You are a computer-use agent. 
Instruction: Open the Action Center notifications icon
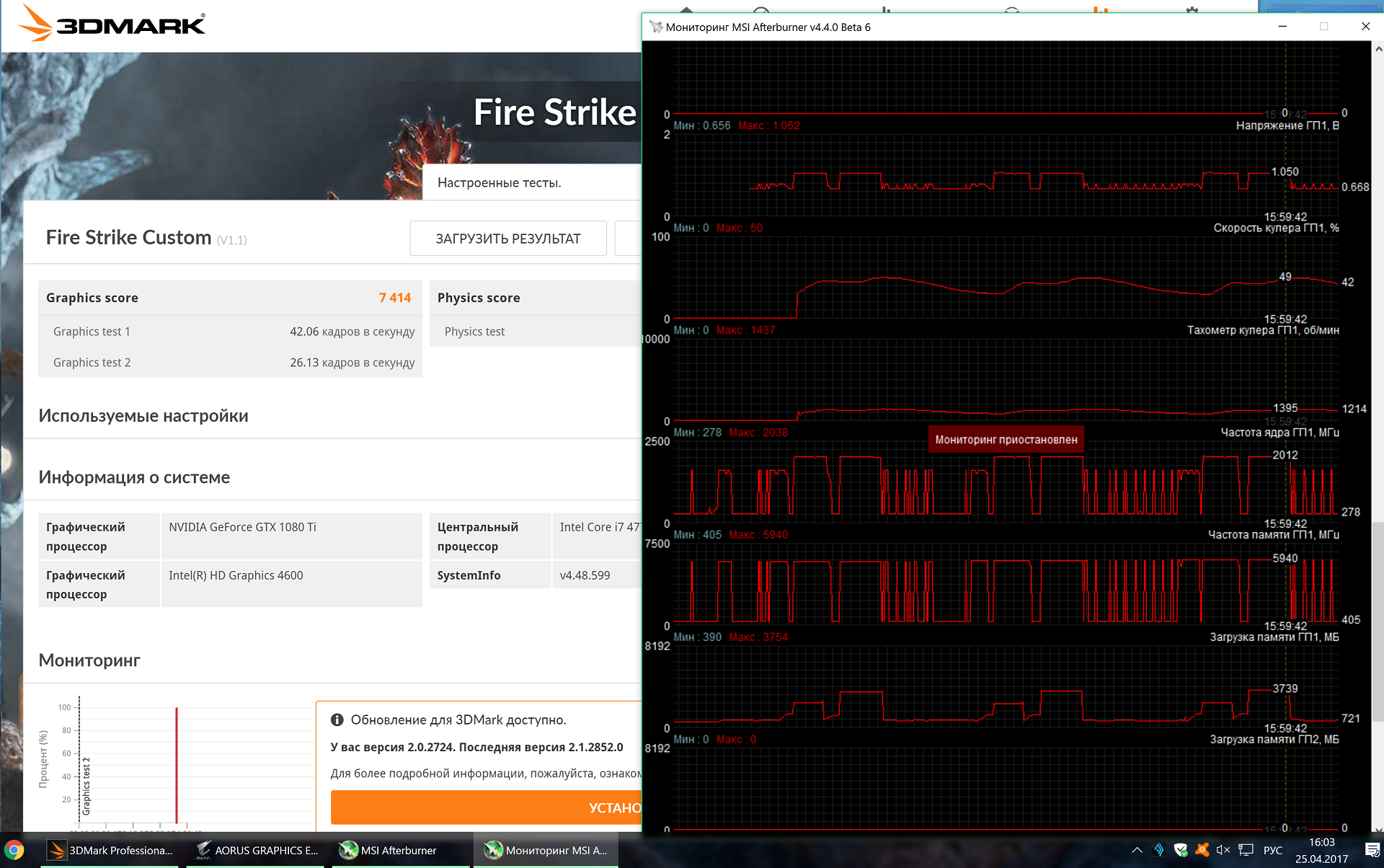(1372, 850)
